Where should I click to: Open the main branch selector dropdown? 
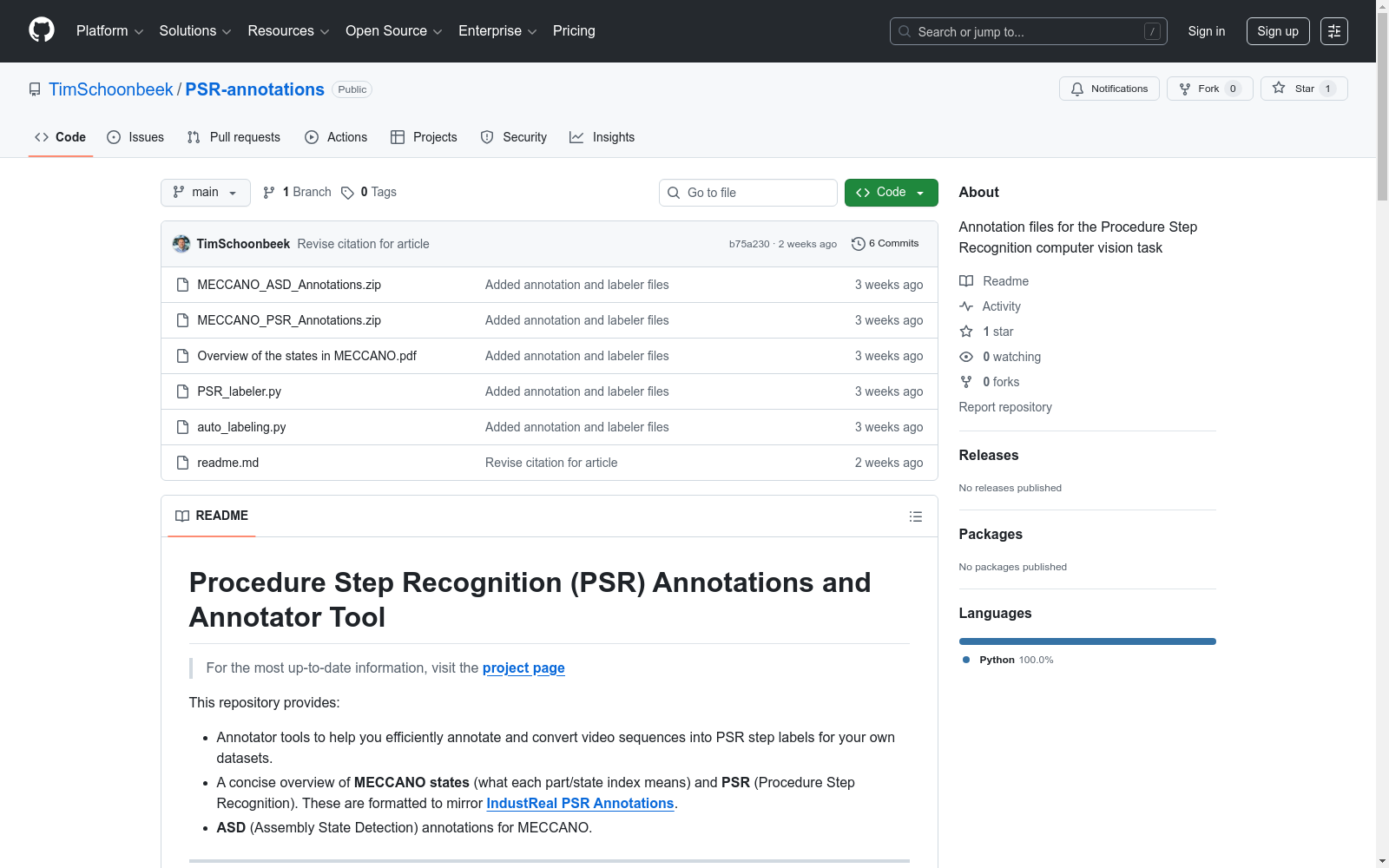(206, 193)
